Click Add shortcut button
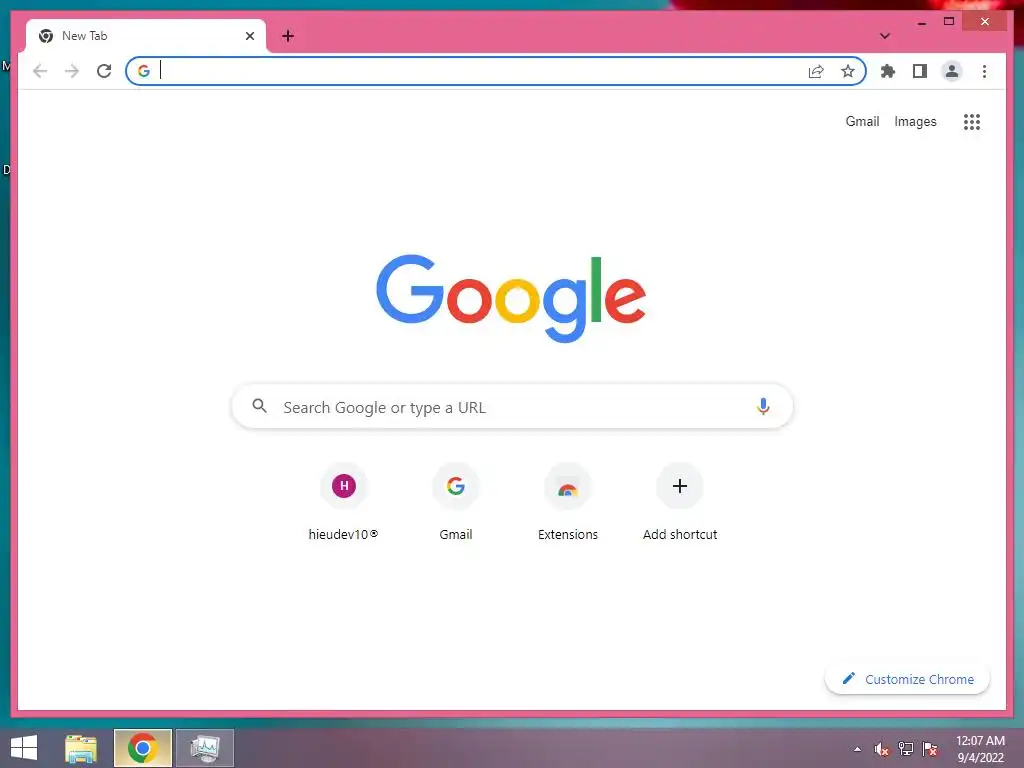1024x768 pixels. [680, 503]
